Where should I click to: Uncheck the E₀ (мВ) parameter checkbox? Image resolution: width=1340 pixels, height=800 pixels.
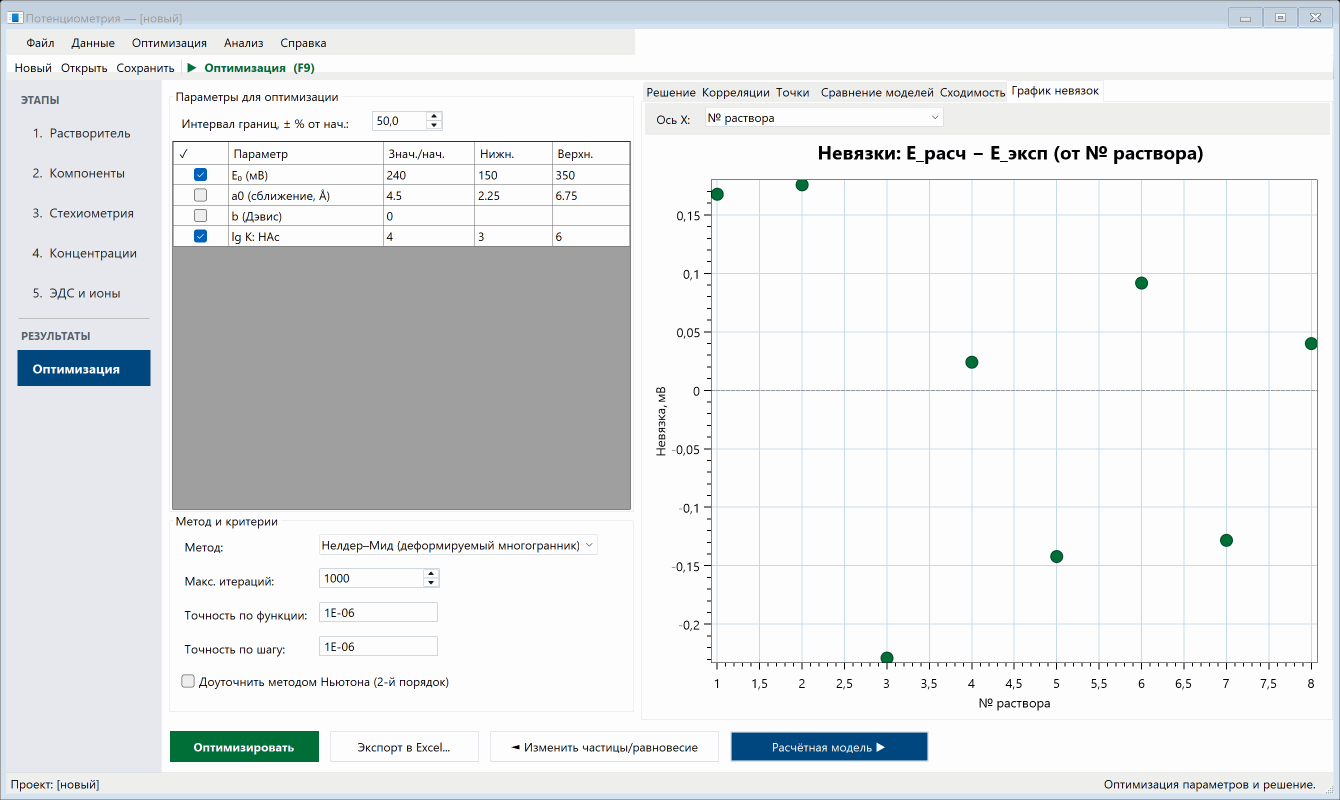(x=200, y=175)
